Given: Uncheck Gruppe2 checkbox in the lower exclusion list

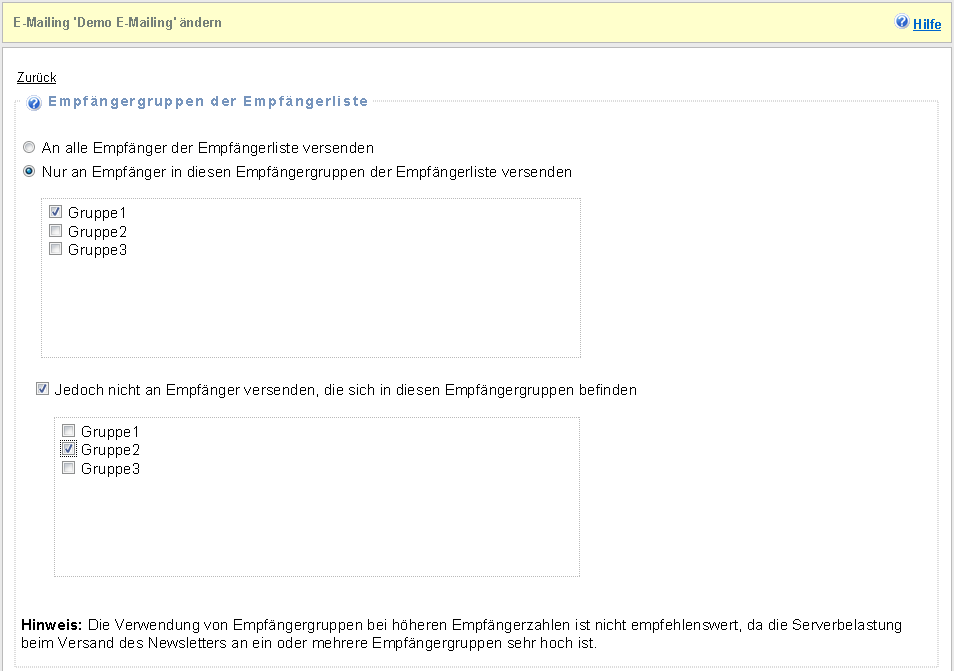Looking at the screenshot, I should click(69, 450).
